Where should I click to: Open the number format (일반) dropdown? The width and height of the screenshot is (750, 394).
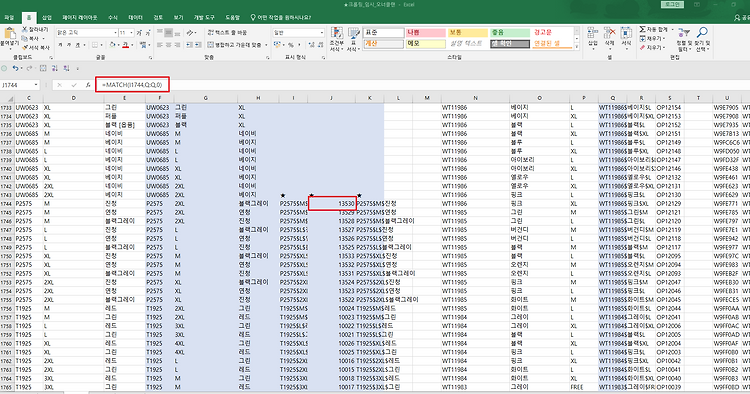pos(321,33)
